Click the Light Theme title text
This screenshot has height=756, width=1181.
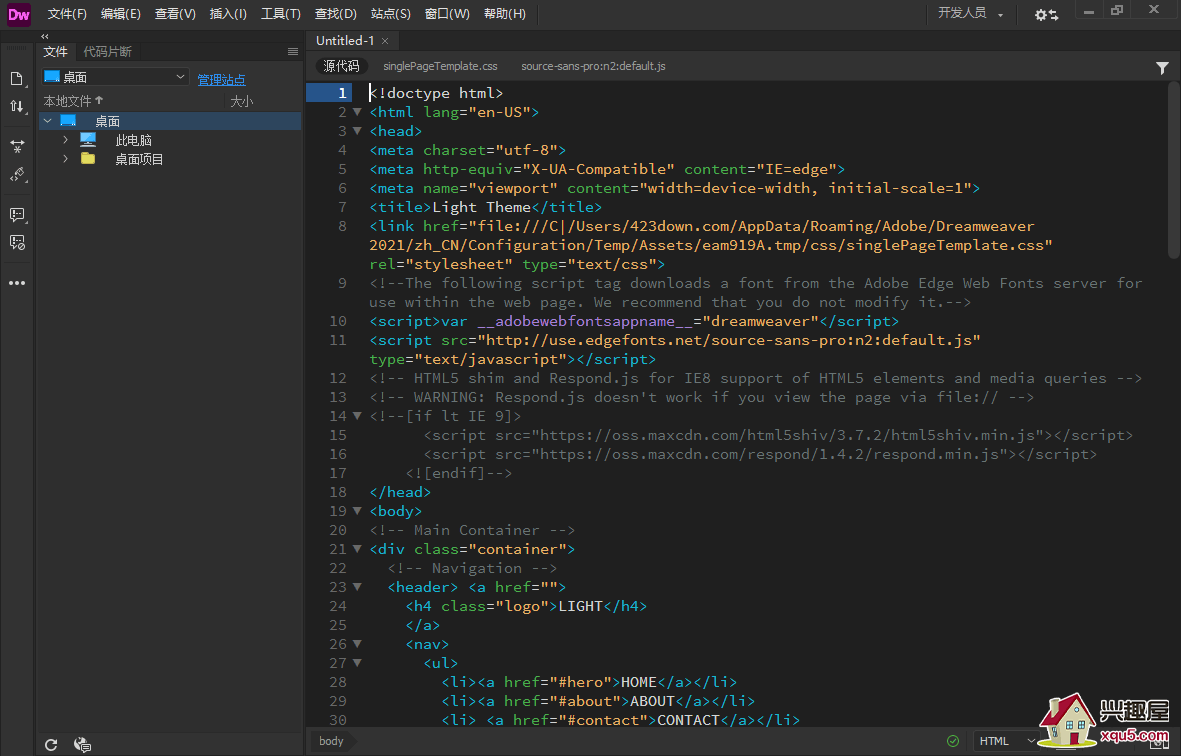point(481,207)
